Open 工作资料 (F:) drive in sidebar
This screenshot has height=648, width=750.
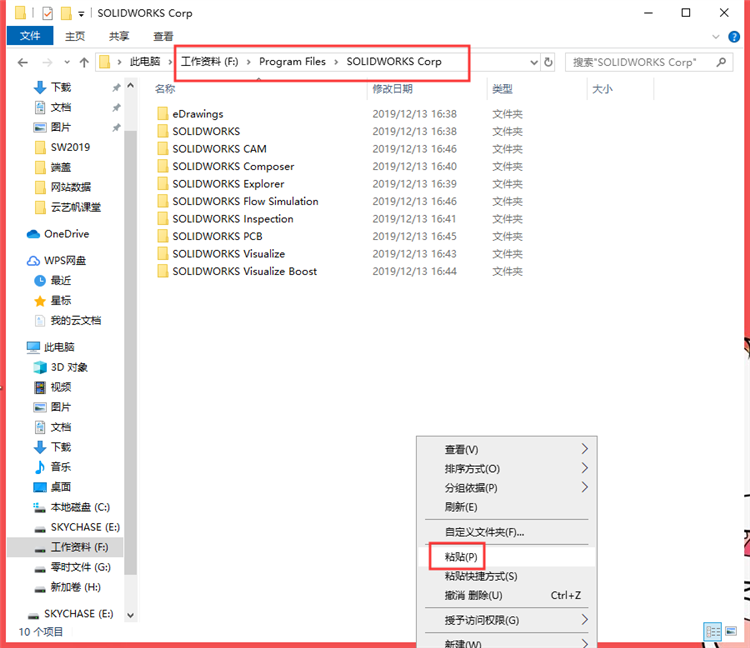tap(79, 547)
